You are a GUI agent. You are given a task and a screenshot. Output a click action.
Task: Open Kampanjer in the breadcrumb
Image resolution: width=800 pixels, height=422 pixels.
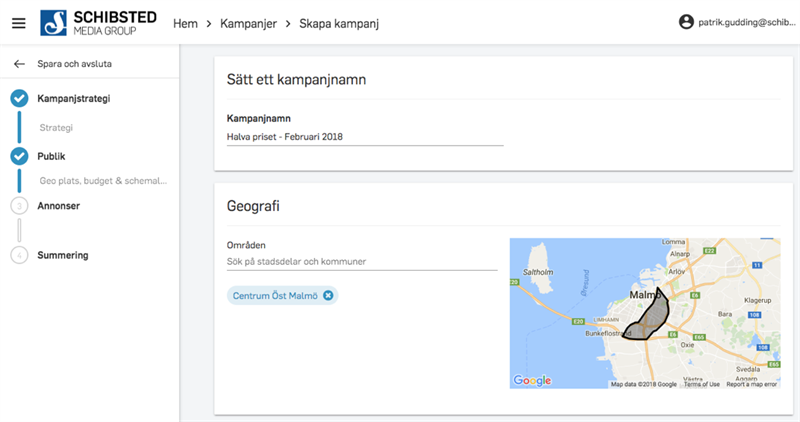tap(248, 22)
